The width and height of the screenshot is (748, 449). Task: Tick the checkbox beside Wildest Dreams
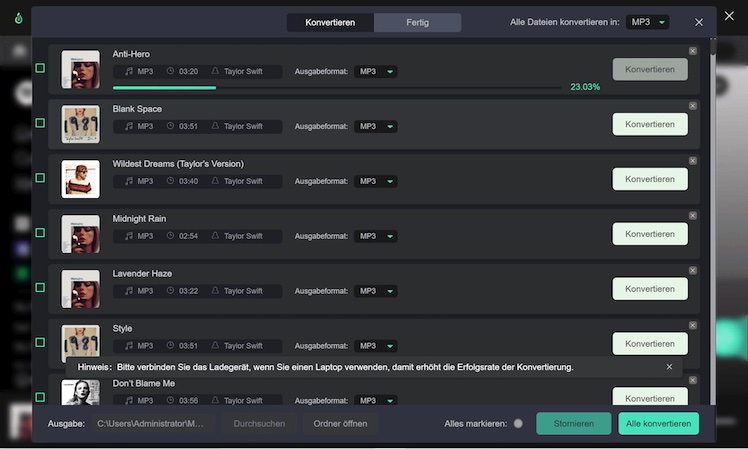[40, 178]
